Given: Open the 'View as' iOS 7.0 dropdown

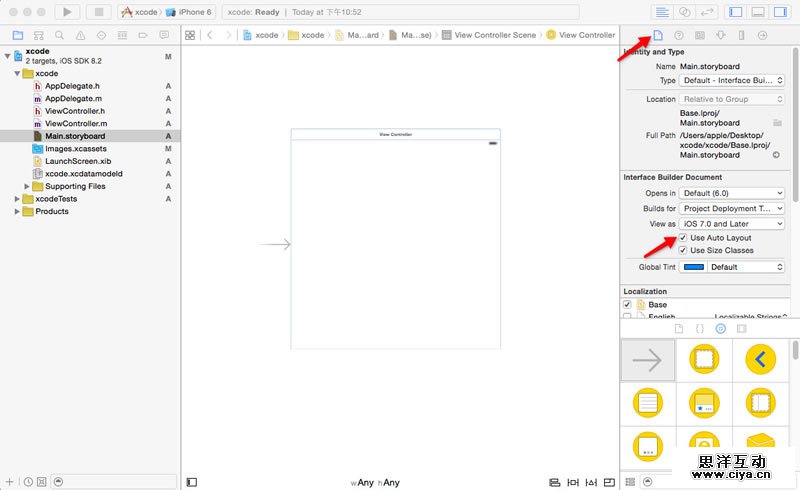Looking at the screenshot, I should 731,224.
